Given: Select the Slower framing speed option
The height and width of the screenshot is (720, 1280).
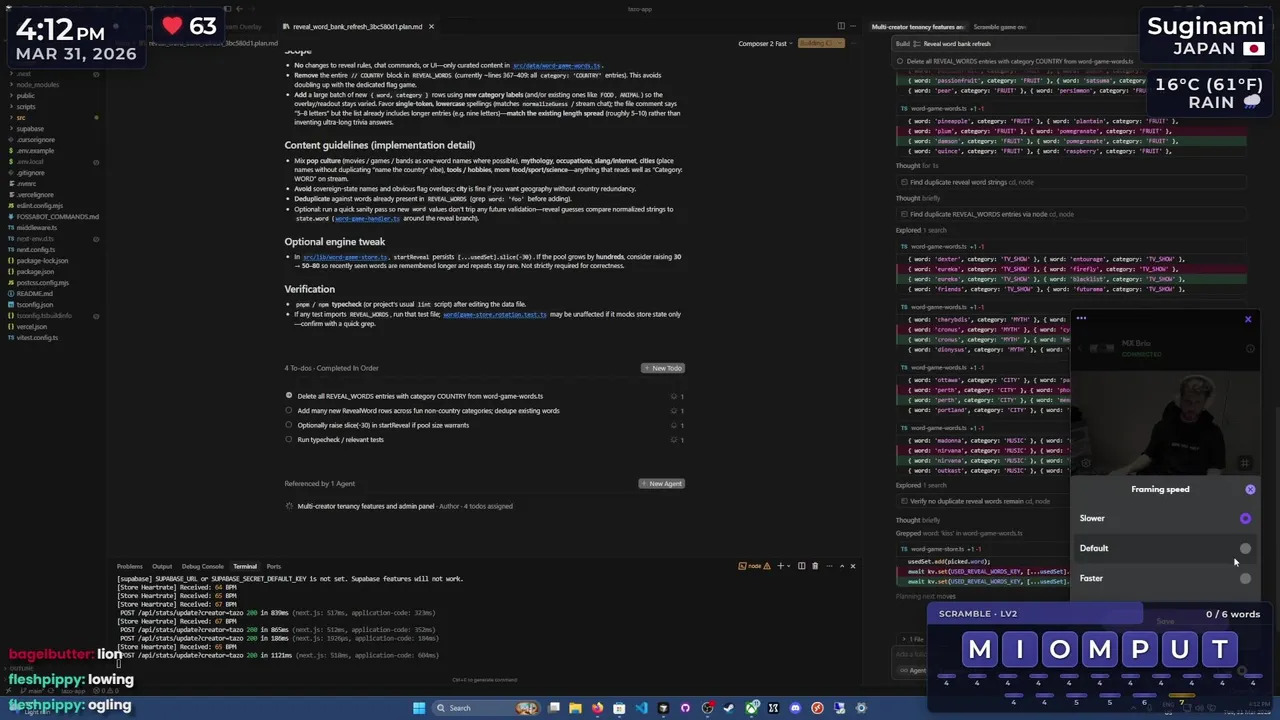Looking at the screenshot, I should (1245, 519).
